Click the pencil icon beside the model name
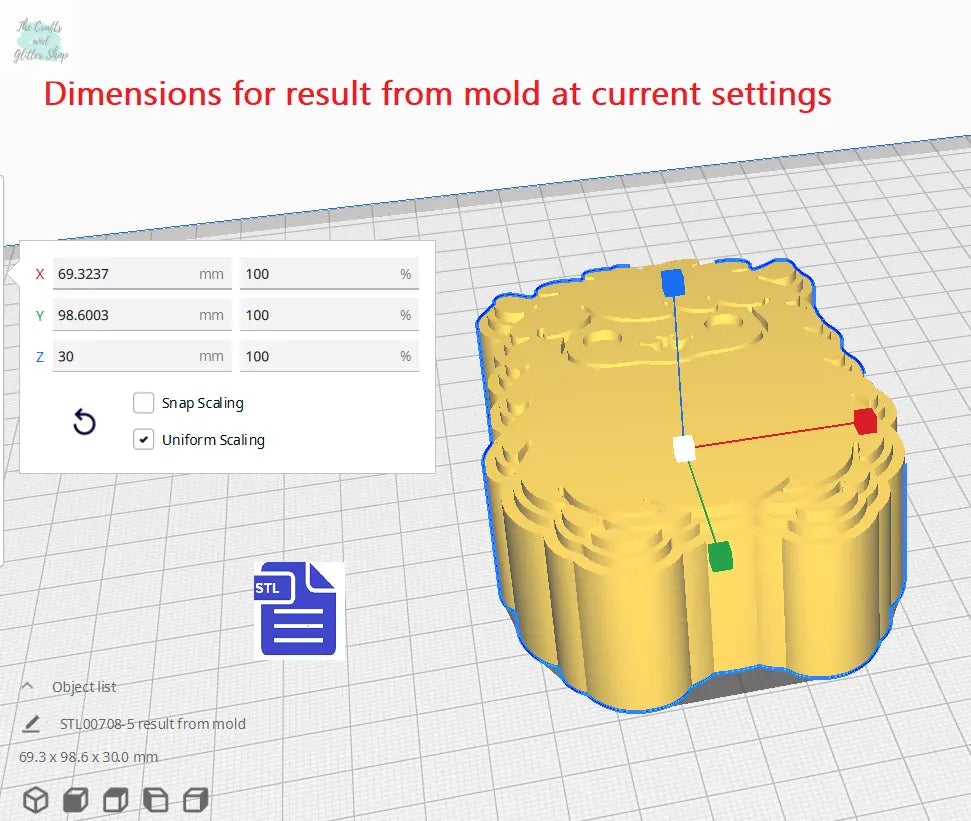Viewport: 971px width, 821px height. point(32,723)
